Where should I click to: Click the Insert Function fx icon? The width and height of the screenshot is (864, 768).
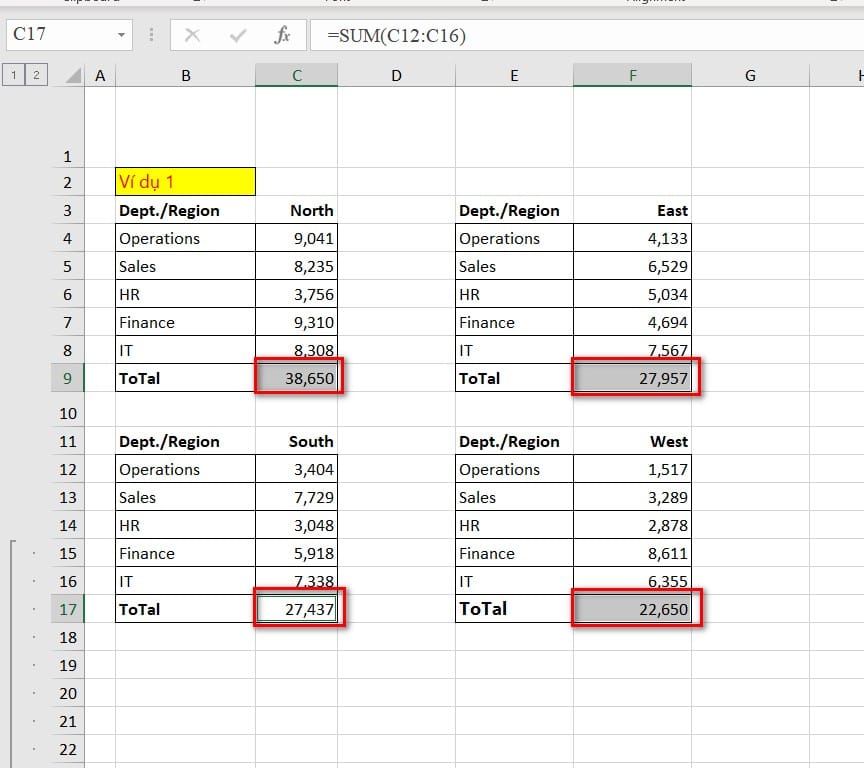click(282, 35)
